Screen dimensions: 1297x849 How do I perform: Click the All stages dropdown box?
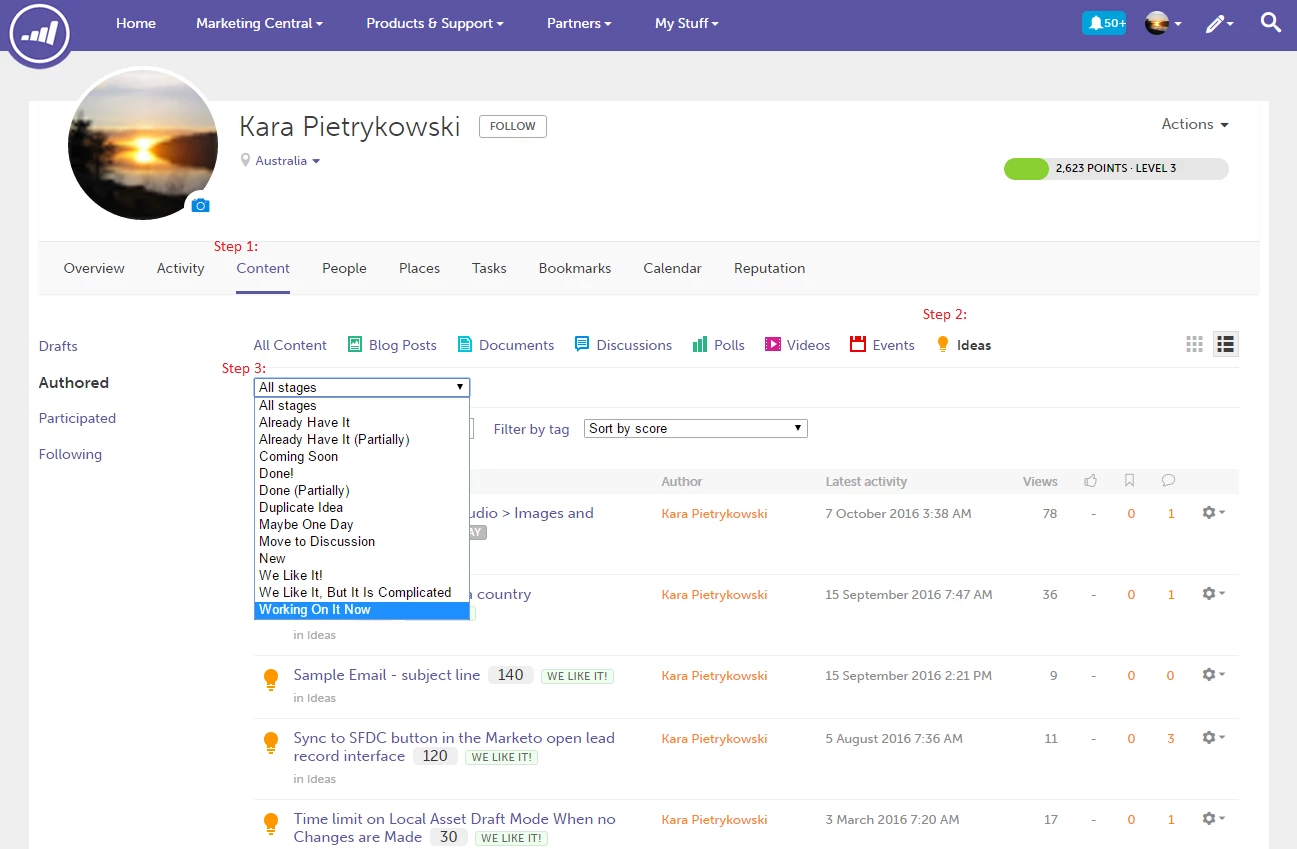[362, 387]
